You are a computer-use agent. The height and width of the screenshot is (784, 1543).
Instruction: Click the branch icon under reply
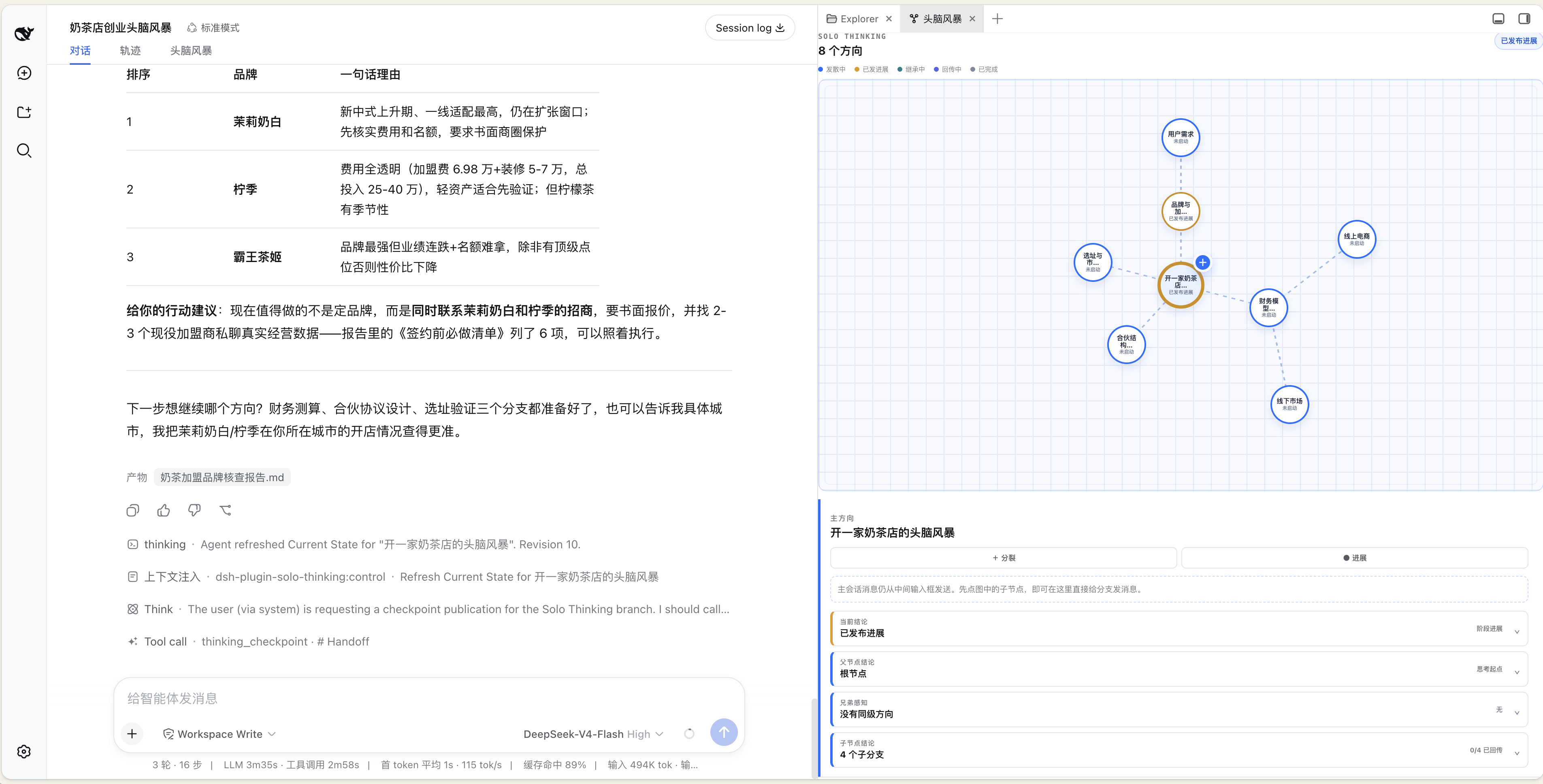tap(225, 510)
